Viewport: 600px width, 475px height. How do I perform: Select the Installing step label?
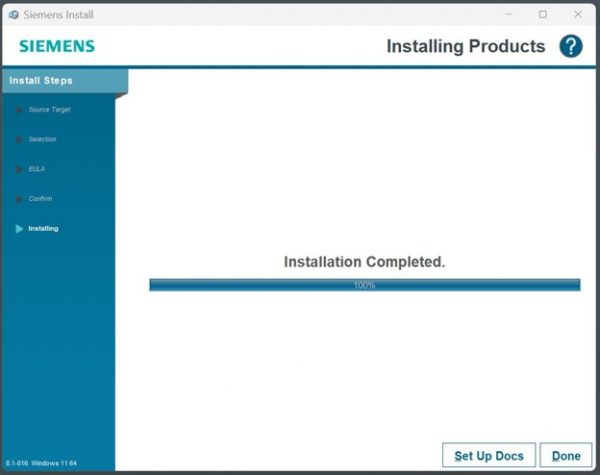(43, 229)
